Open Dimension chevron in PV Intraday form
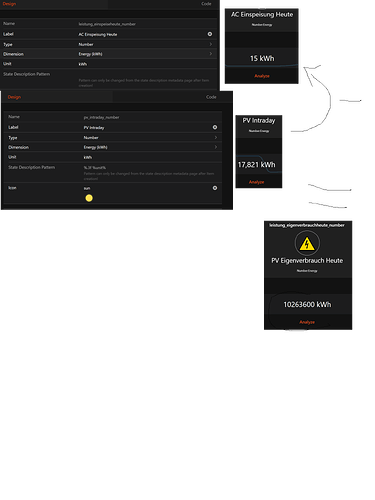The image size is (375, 500). coord(216,147)
